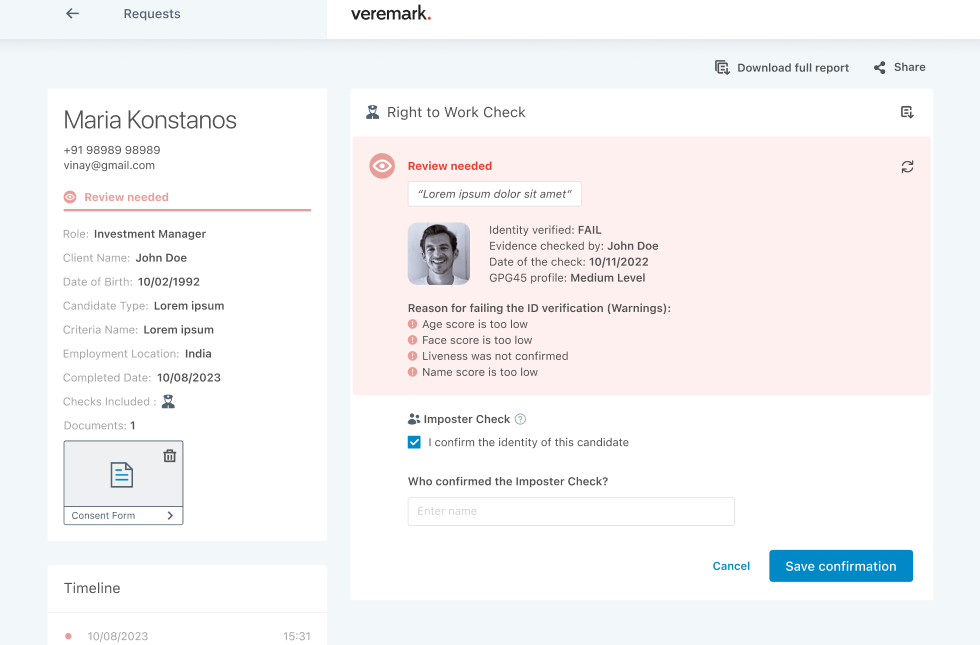Click the refresh icon in Review needed banner

click(x=907, y=167)
